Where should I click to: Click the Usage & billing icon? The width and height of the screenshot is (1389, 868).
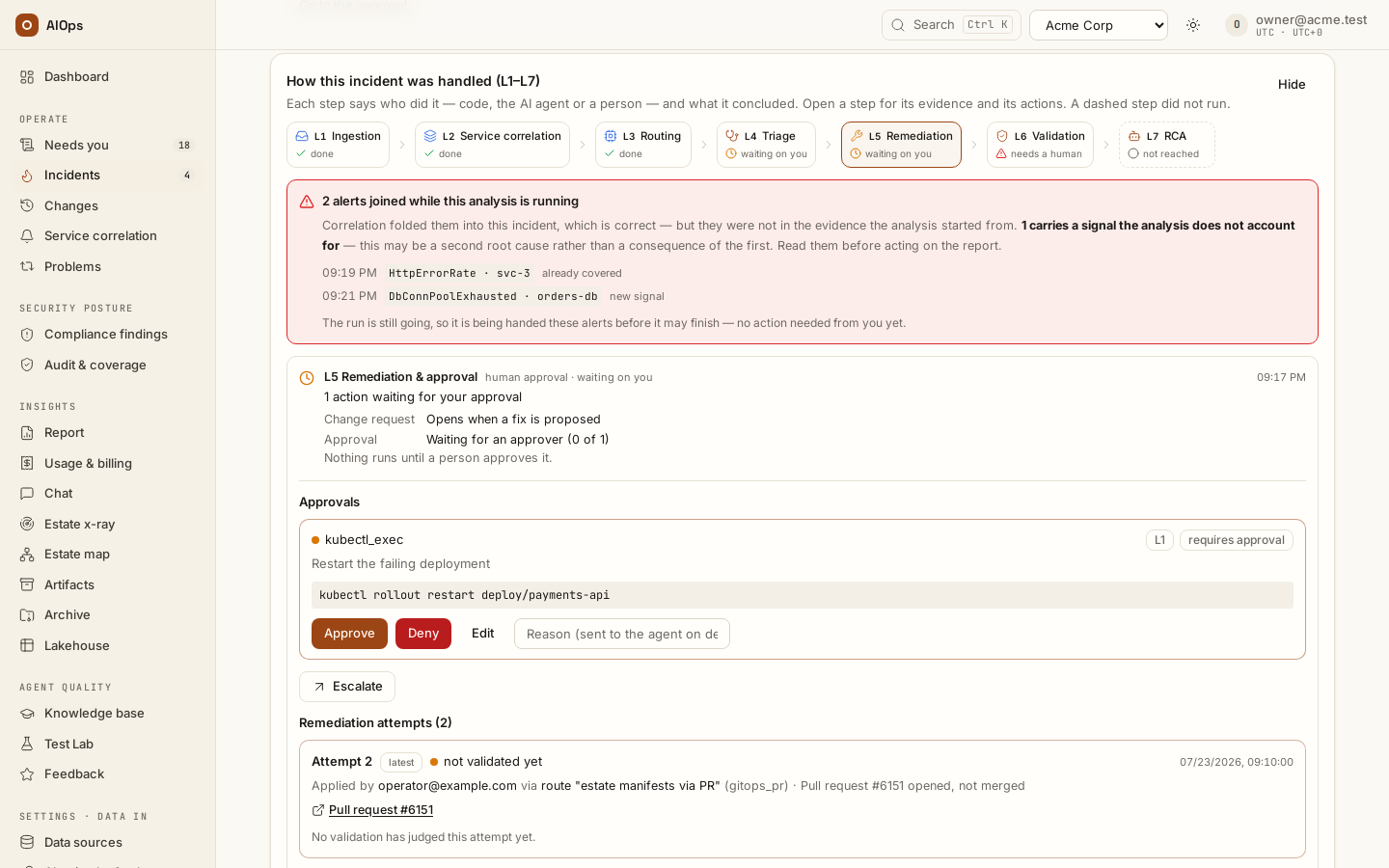[x=27, y=464]
